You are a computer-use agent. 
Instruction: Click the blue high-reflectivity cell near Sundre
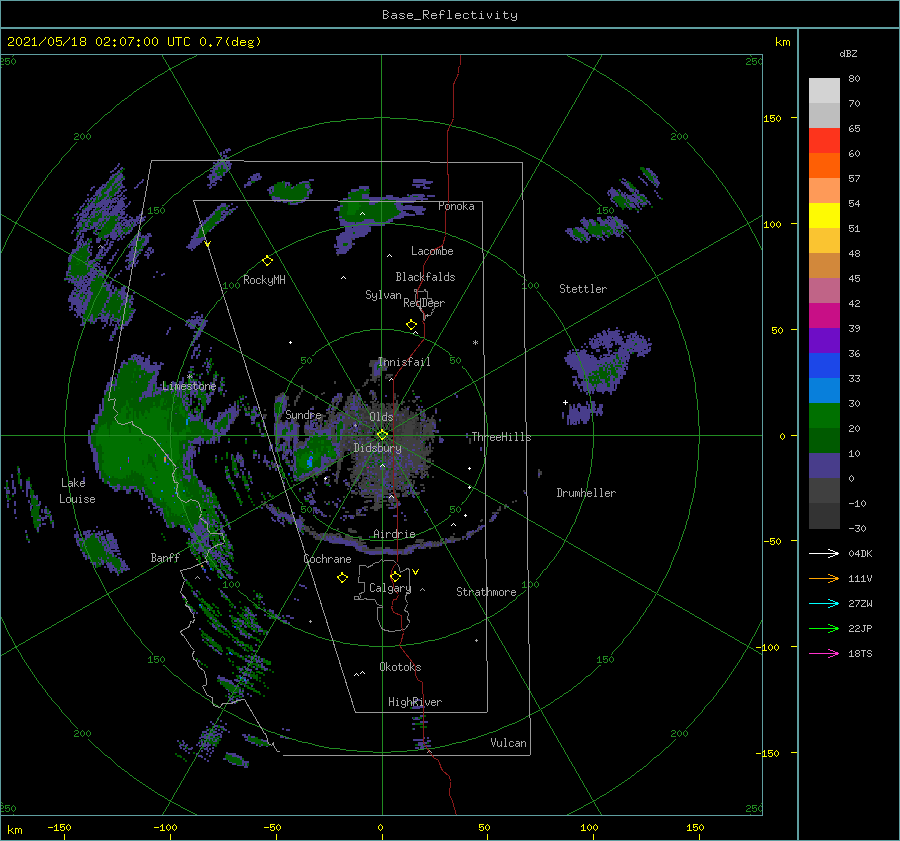(310, 461)
